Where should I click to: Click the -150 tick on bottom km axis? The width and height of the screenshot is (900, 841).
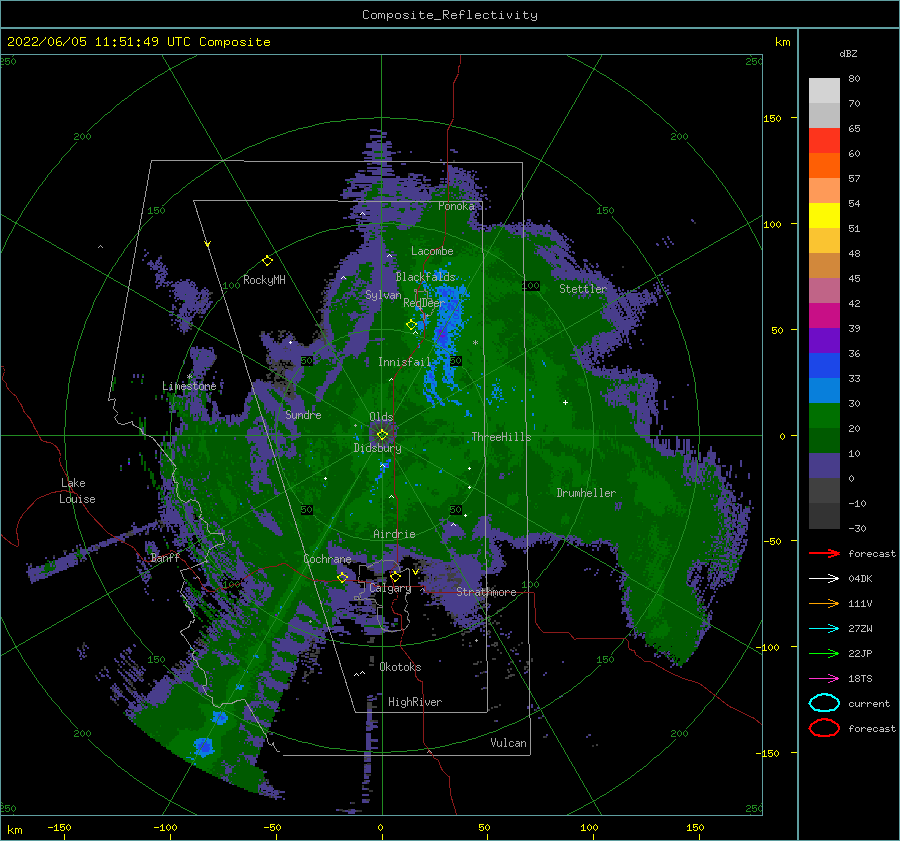(x=59, y=827)
